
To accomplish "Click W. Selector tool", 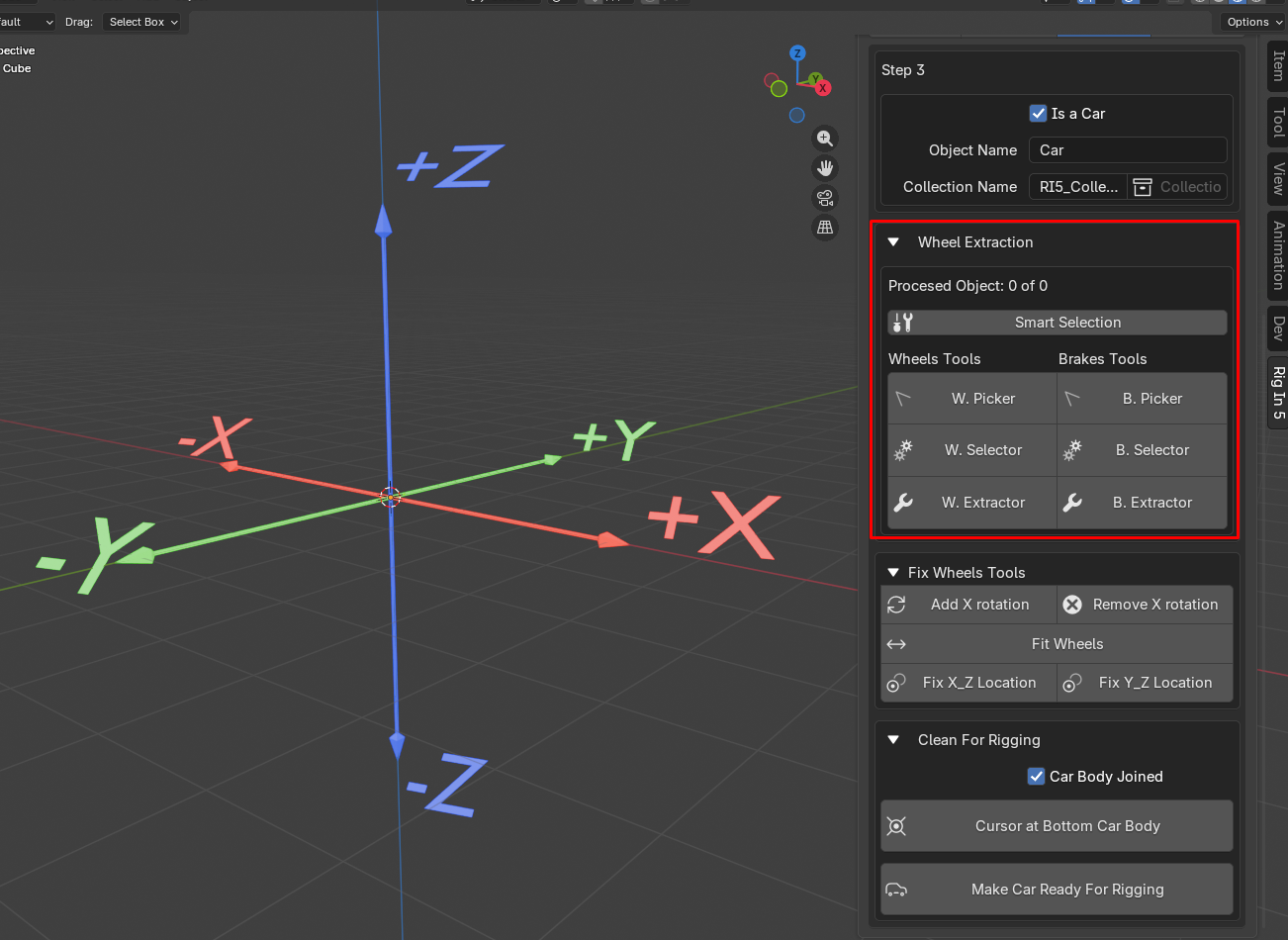I will tap(972, 450).
